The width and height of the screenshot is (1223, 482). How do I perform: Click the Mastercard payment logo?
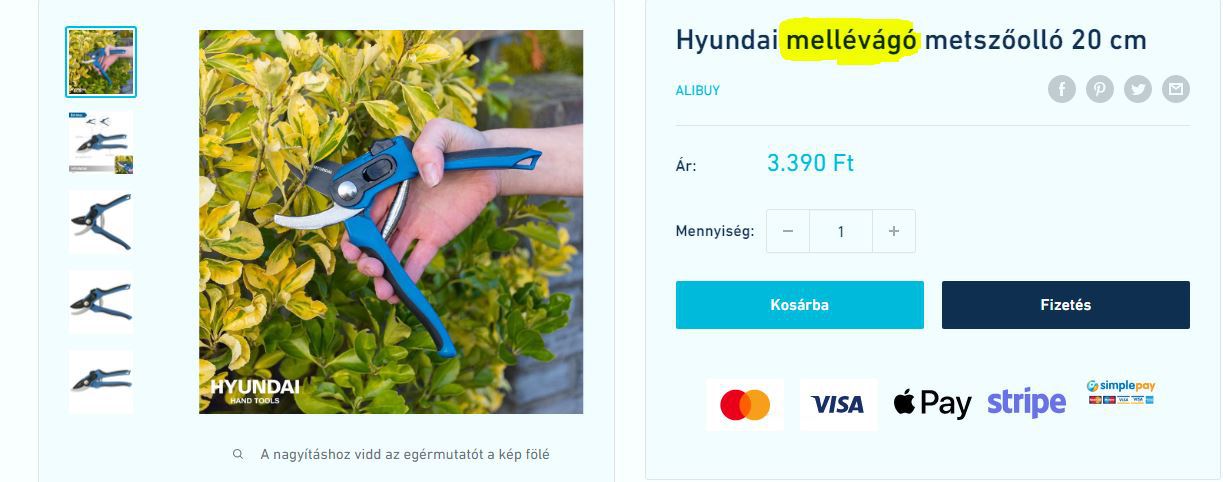(745, 404)
